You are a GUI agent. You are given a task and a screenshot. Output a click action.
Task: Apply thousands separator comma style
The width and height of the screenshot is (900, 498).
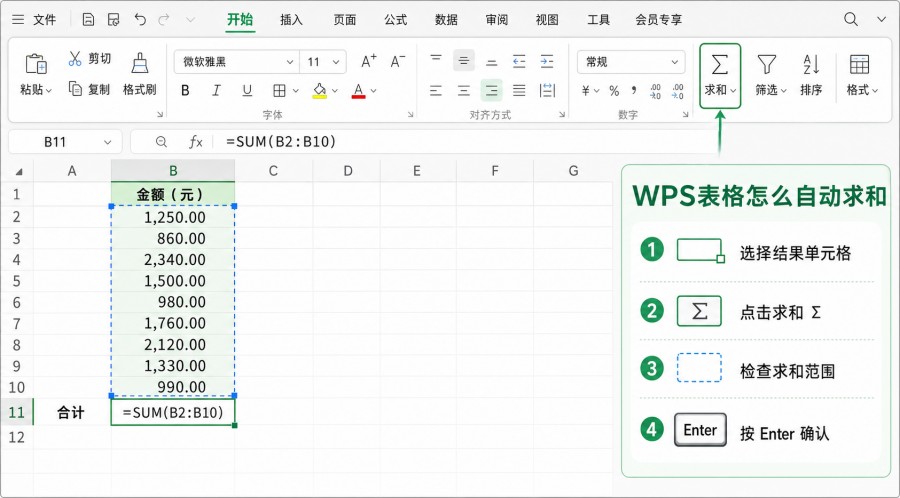tap(634, 90)
